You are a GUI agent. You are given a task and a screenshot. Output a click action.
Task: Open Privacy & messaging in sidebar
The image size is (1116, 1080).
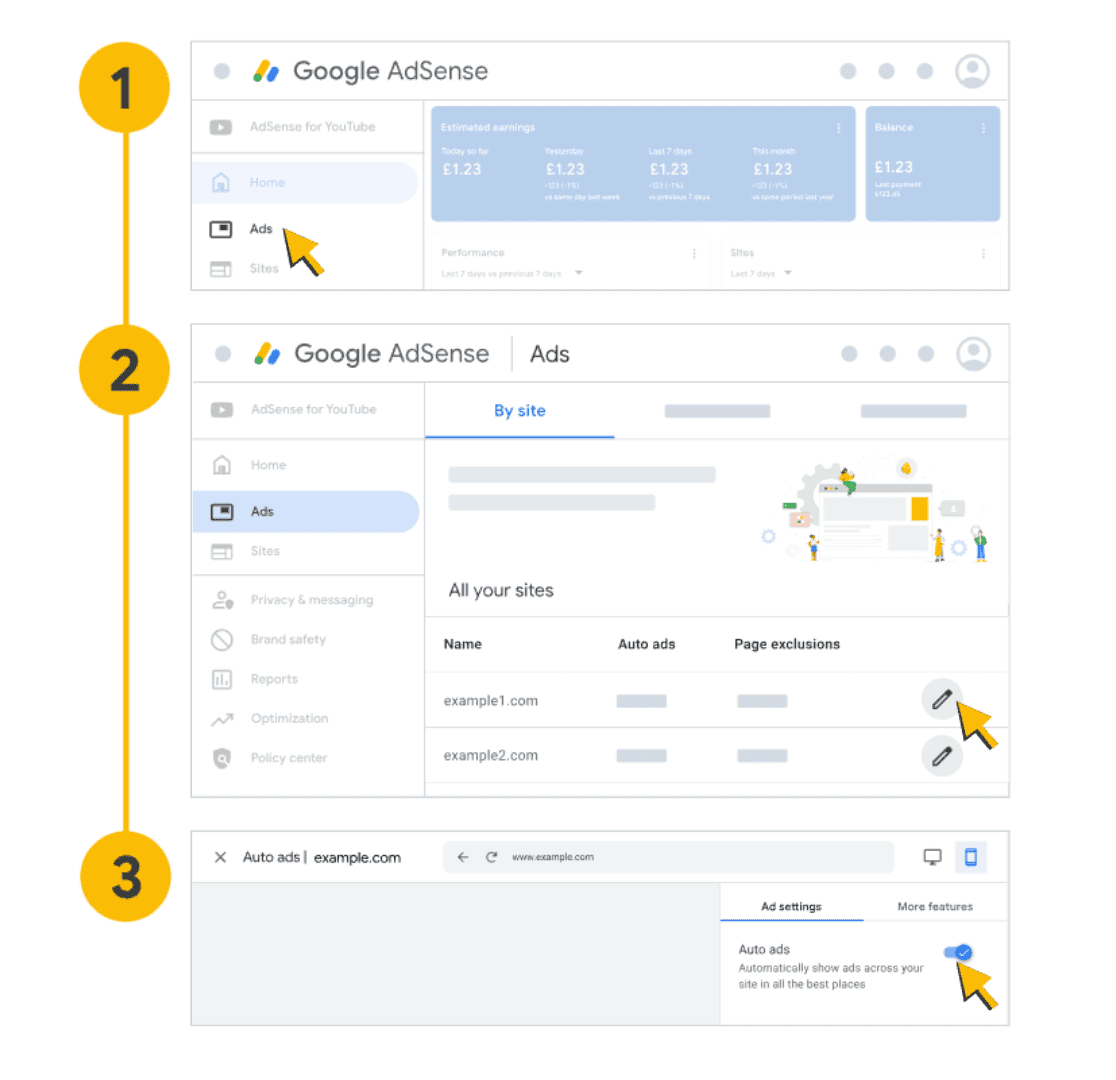click(311, 599)
